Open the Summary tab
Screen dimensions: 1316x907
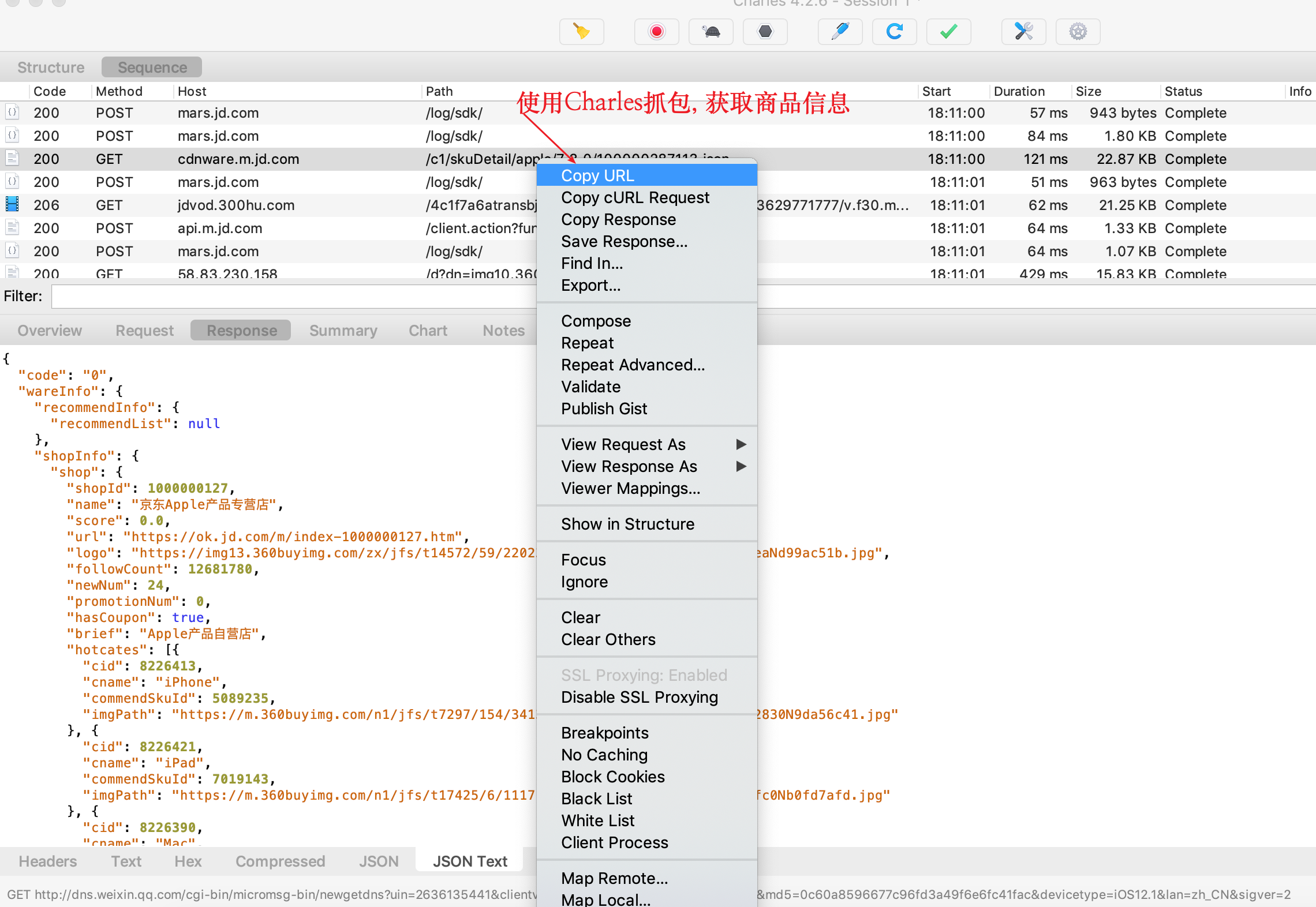point(343,331)
